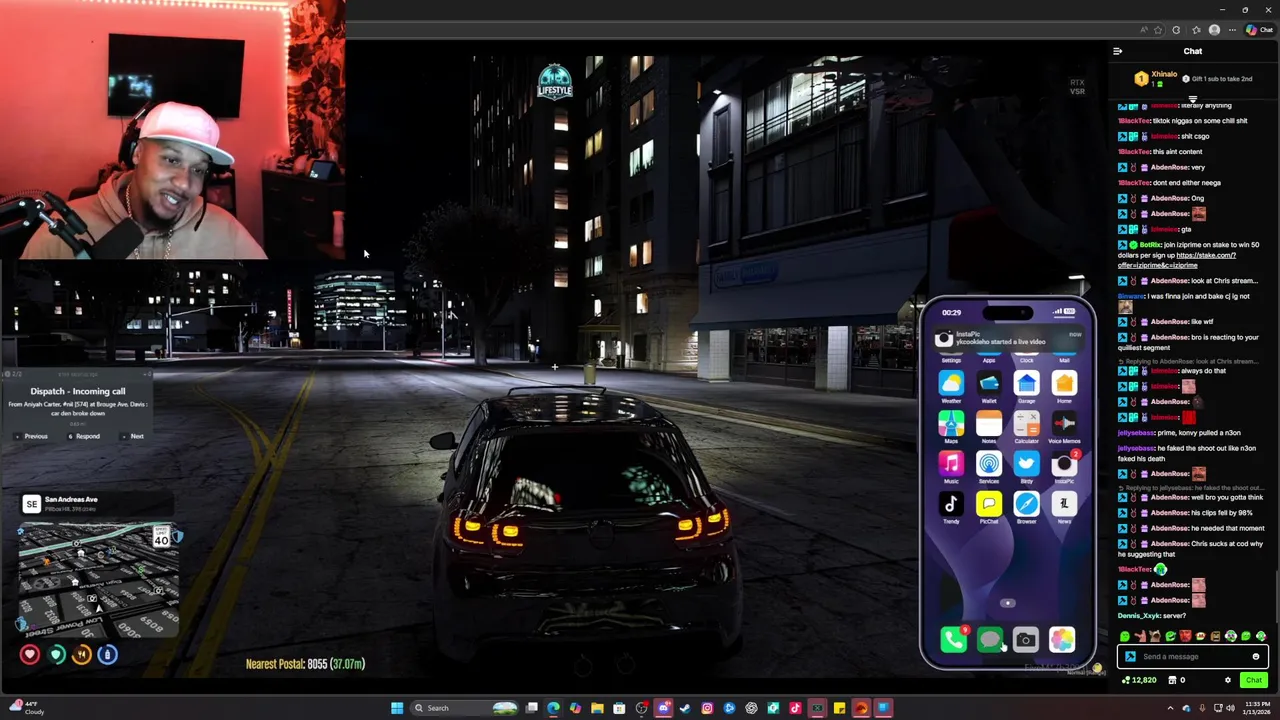Open the taskbar clock showing 11:33 PM
Image resolution: width=1280 pixels, height=720 pixels.
1257,708
